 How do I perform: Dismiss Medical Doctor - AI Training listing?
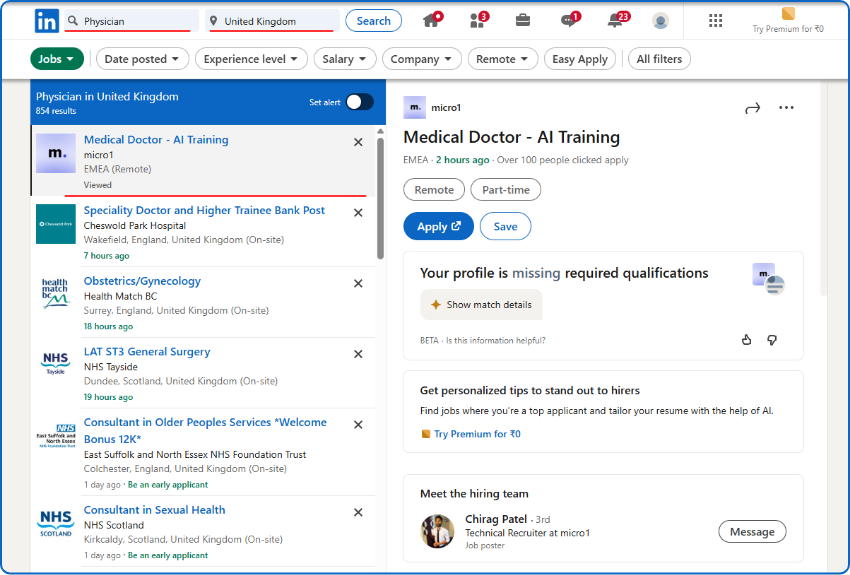358,142
